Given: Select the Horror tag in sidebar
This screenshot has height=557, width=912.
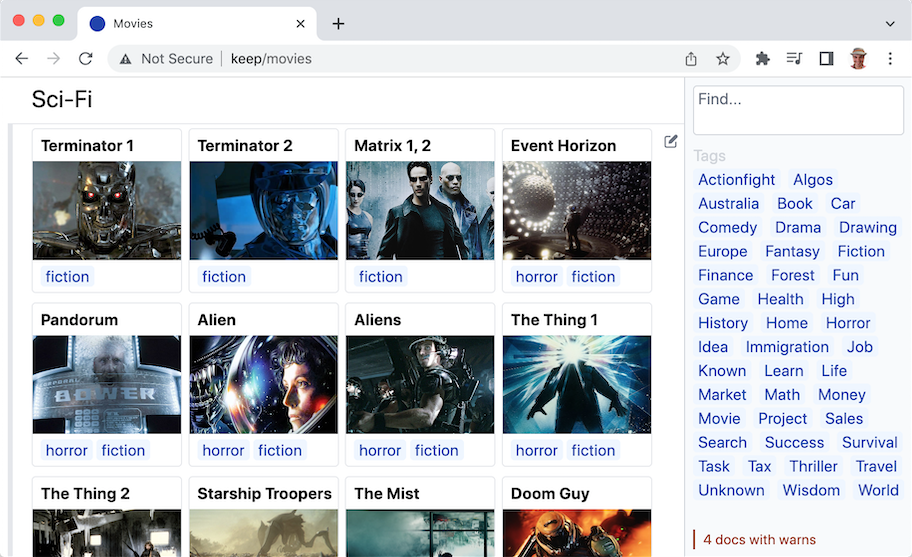Looking at the screenshot, I should (x=848, y=323).
